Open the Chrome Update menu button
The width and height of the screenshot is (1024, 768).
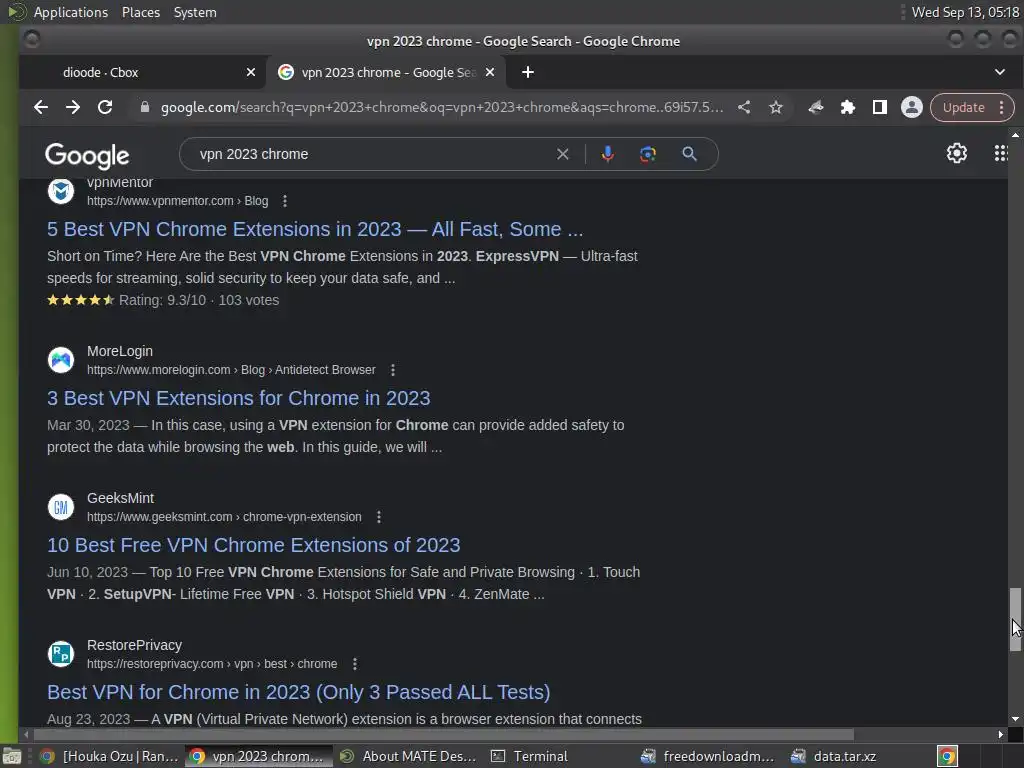point(972,108)
